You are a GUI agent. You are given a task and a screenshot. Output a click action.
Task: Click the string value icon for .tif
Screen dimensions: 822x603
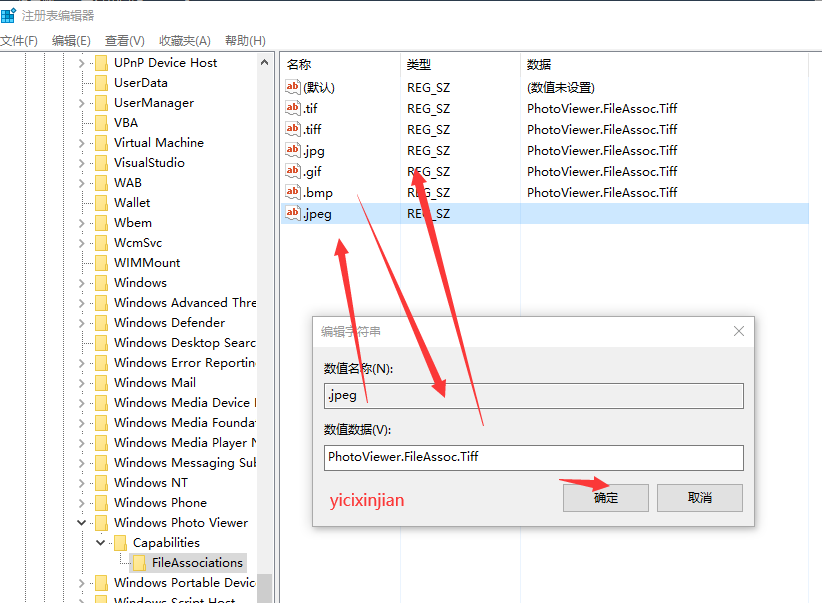(x=293, y=108)
